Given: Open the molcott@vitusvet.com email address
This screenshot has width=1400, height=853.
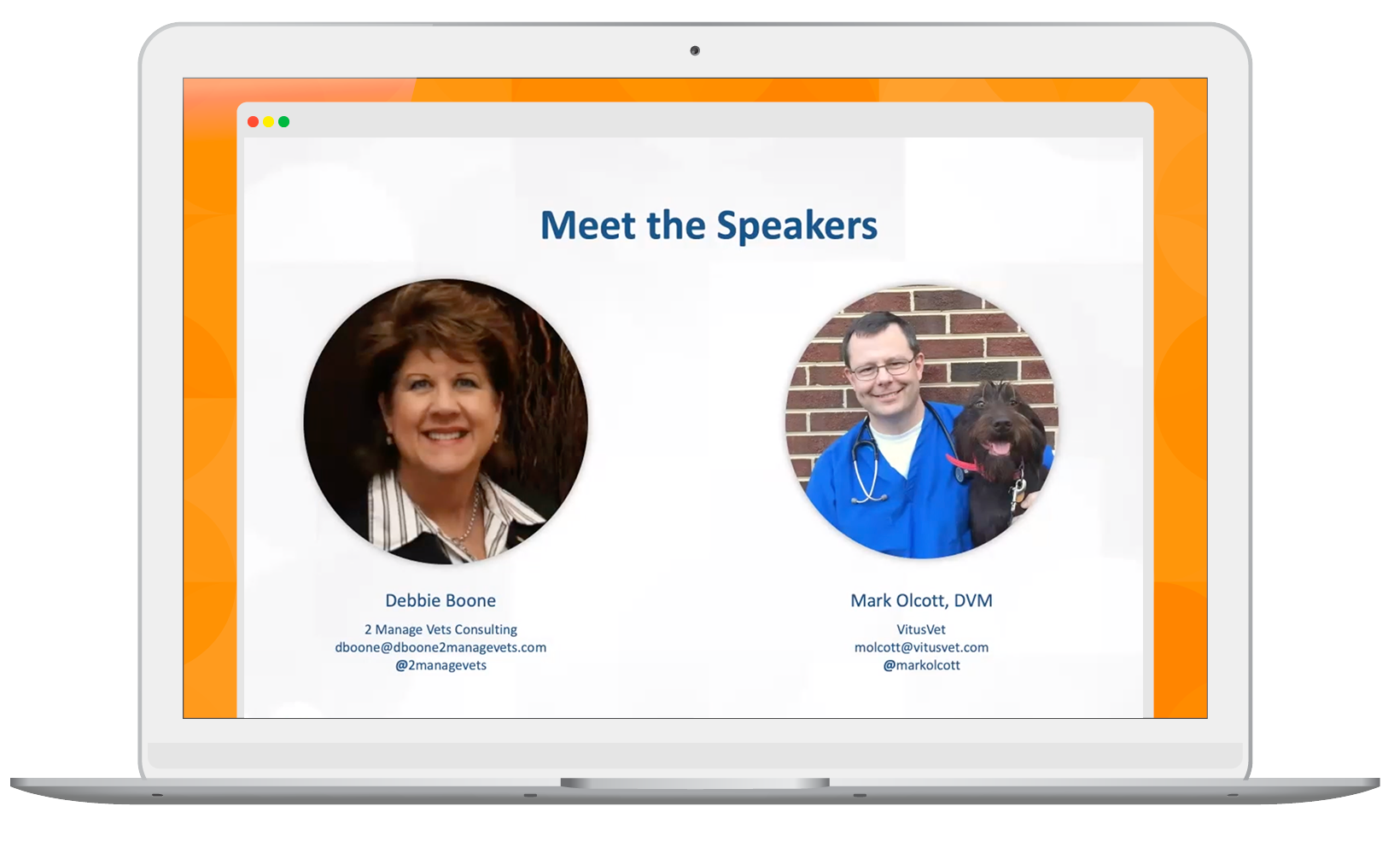Looking at the screenshot, I should click(921, 647).
